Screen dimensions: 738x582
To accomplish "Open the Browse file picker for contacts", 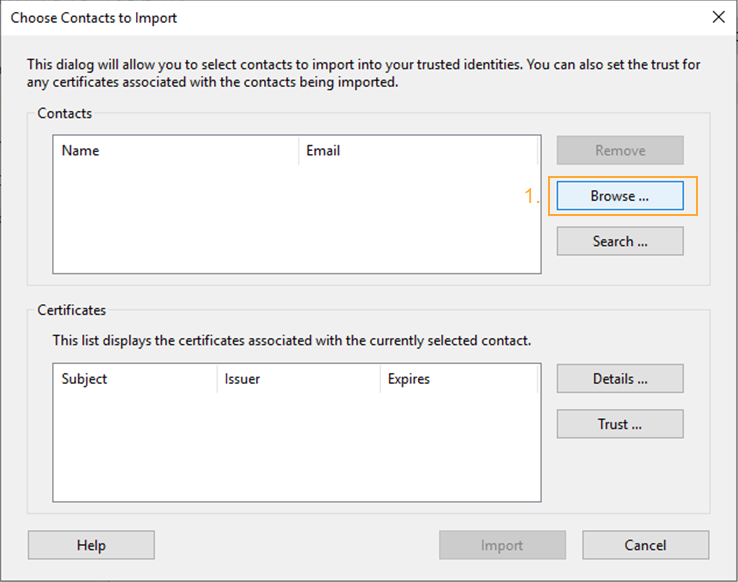I will [x=620, y=196].
